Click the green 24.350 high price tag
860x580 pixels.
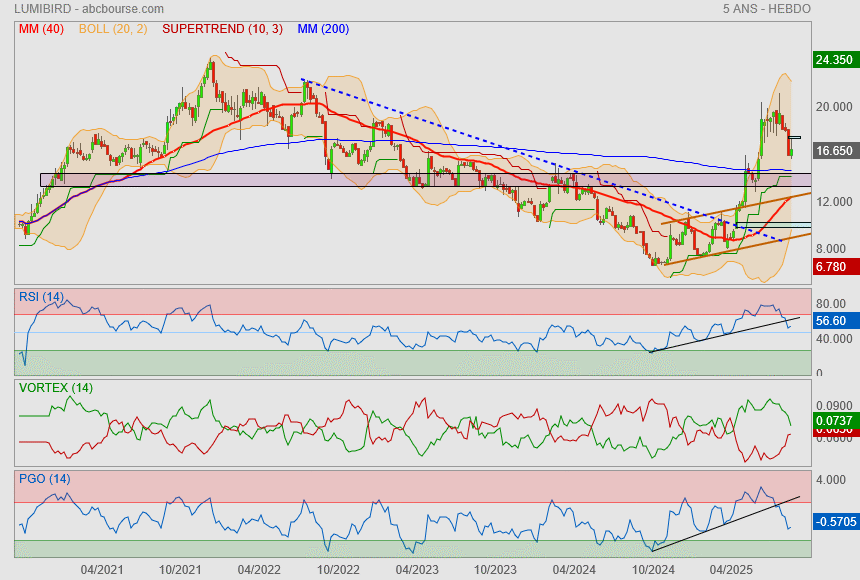pyautogui.click(x=834, y=60)
